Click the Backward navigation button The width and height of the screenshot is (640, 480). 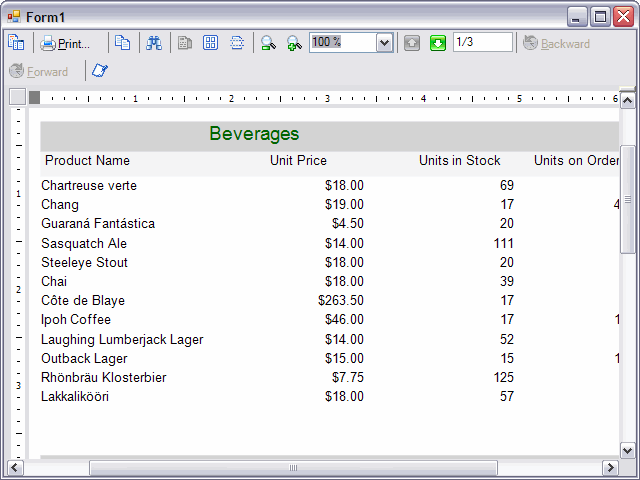(556, 44)
